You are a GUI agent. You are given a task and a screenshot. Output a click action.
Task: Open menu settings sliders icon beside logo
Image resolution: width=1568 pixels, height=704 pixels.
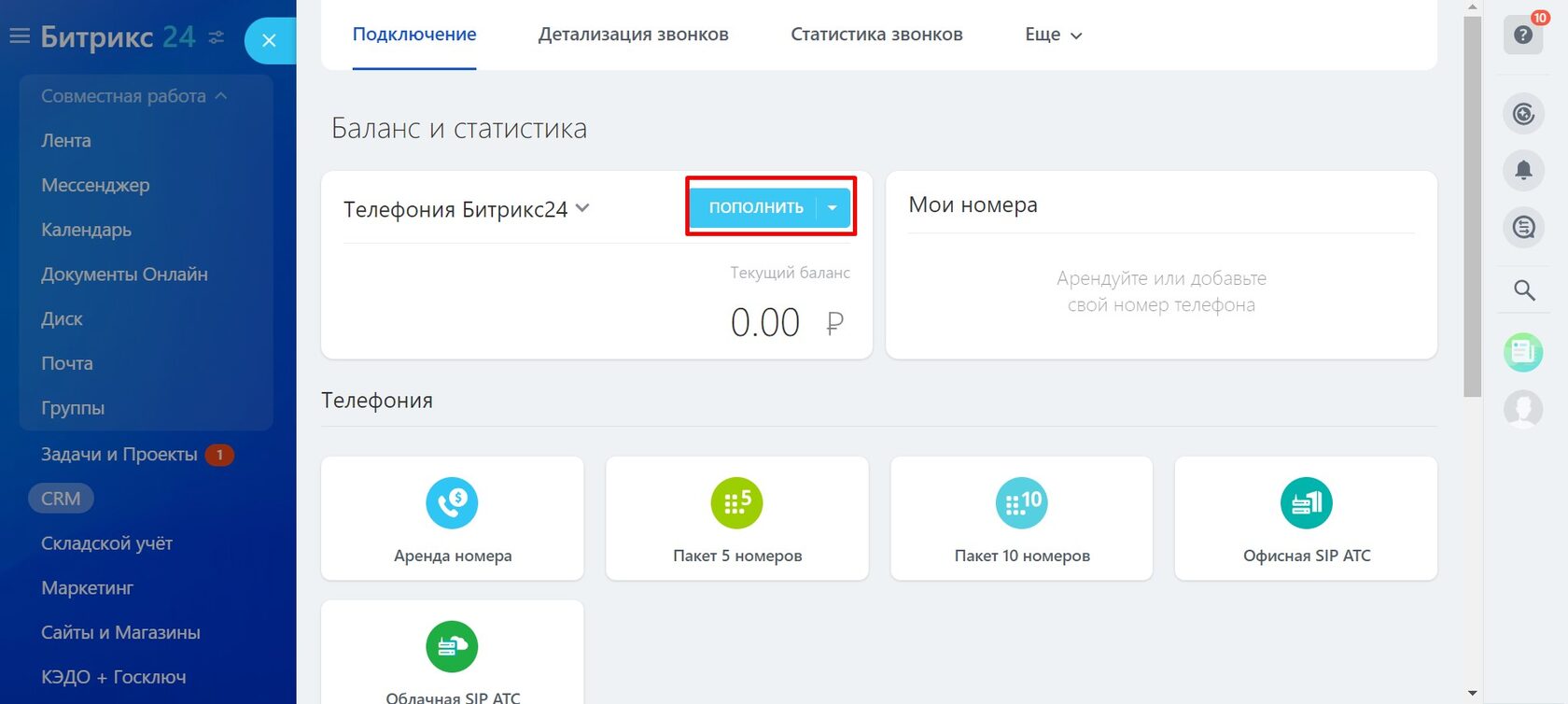click(216, 37)
